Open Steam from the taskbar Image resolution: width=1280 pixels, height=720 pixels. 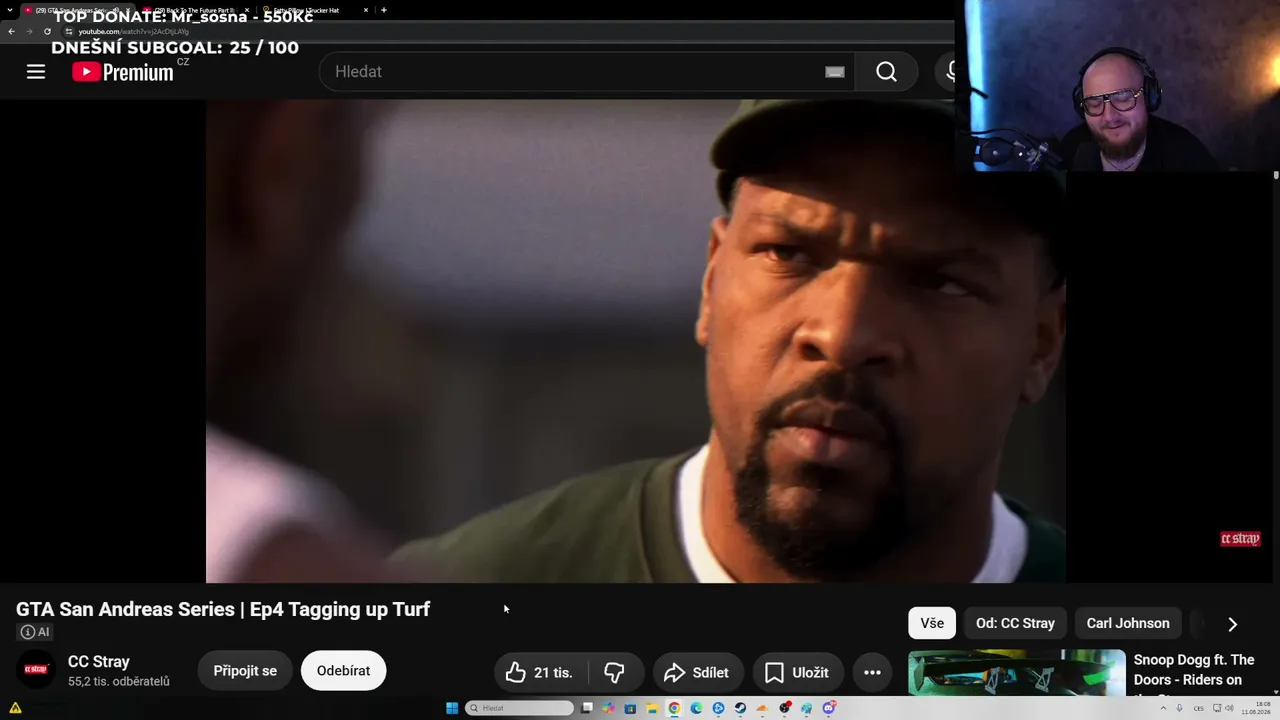(x=740, y=708)
